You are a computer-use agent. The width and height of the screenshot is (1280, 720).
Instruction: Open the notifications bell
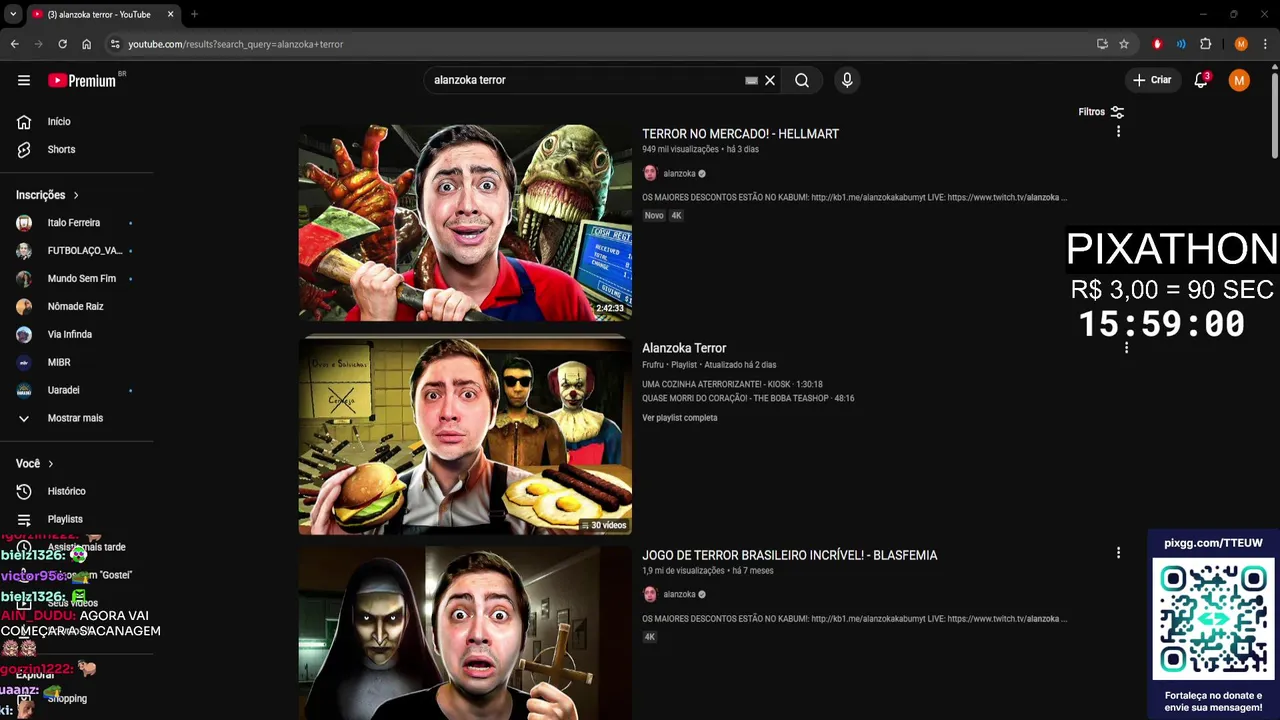tap(1201, 80)
